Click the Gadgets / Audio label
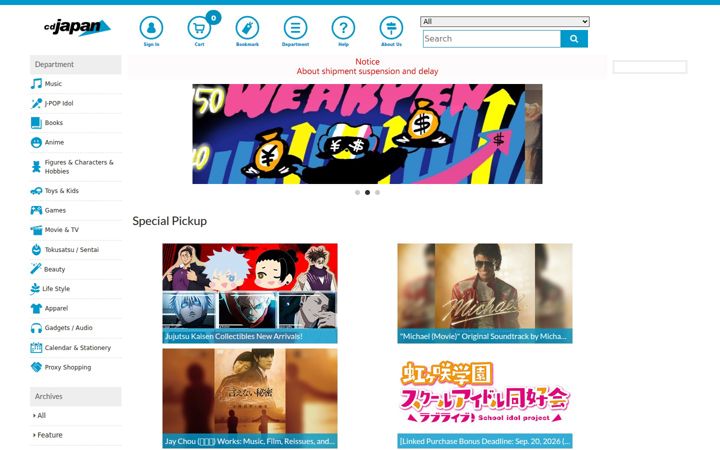720x450 pixels. [68, 328]
